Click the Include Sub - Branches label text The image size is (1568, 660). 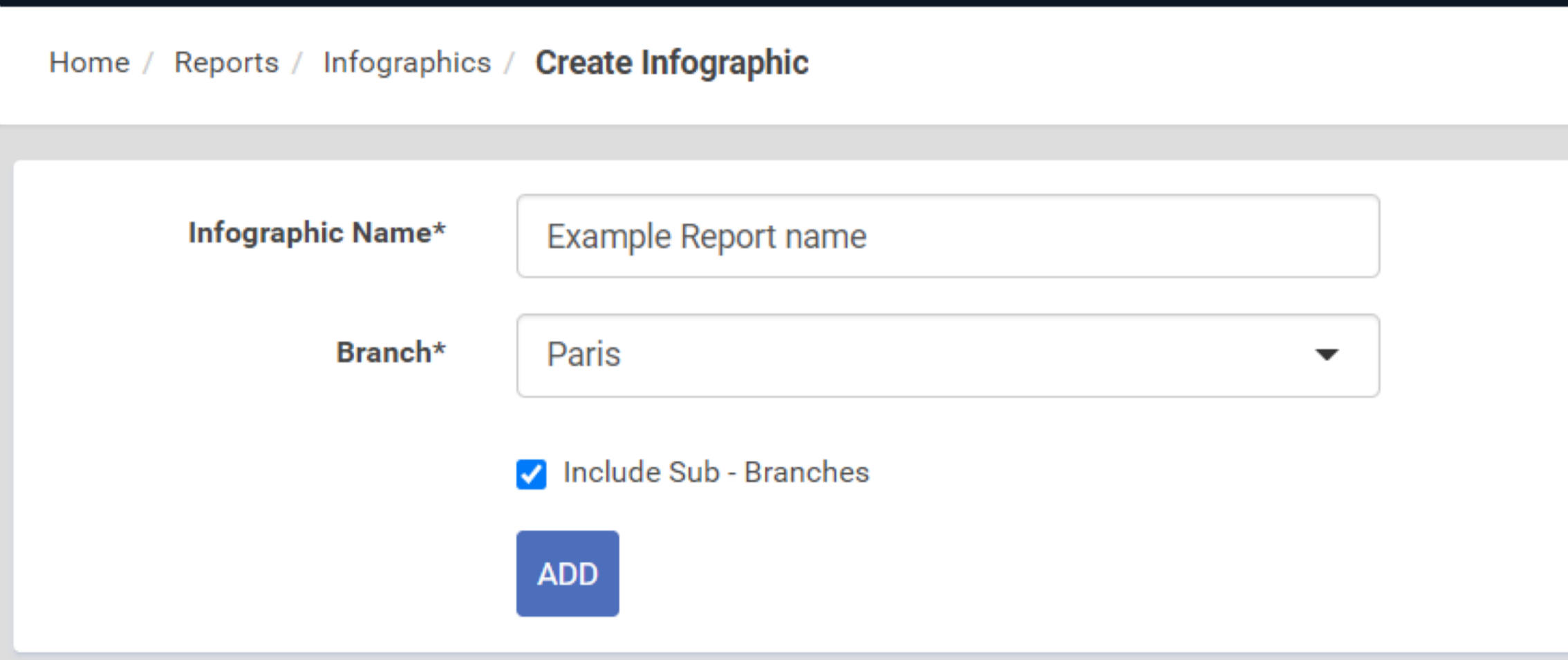coord(716,473)
